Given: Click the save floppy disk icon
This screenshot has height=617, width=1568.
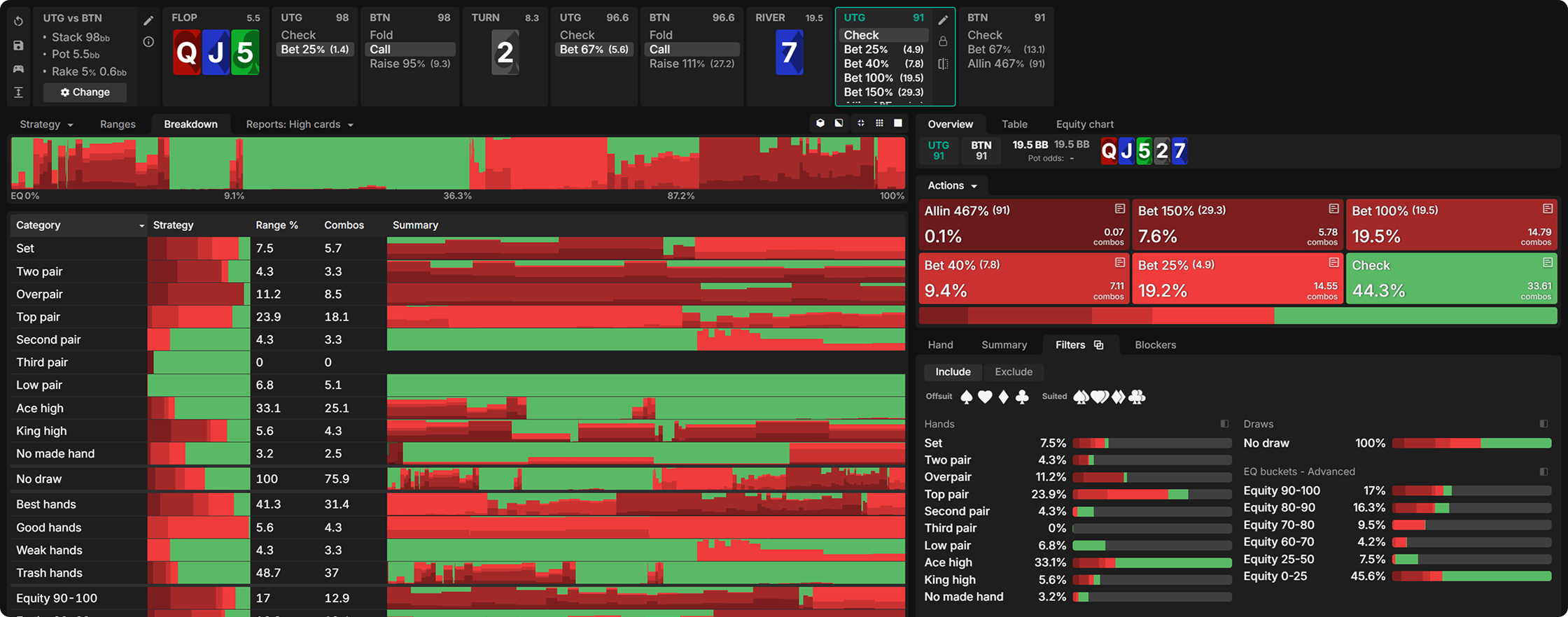Looking at the screenshot, I should tap(19, 45).
